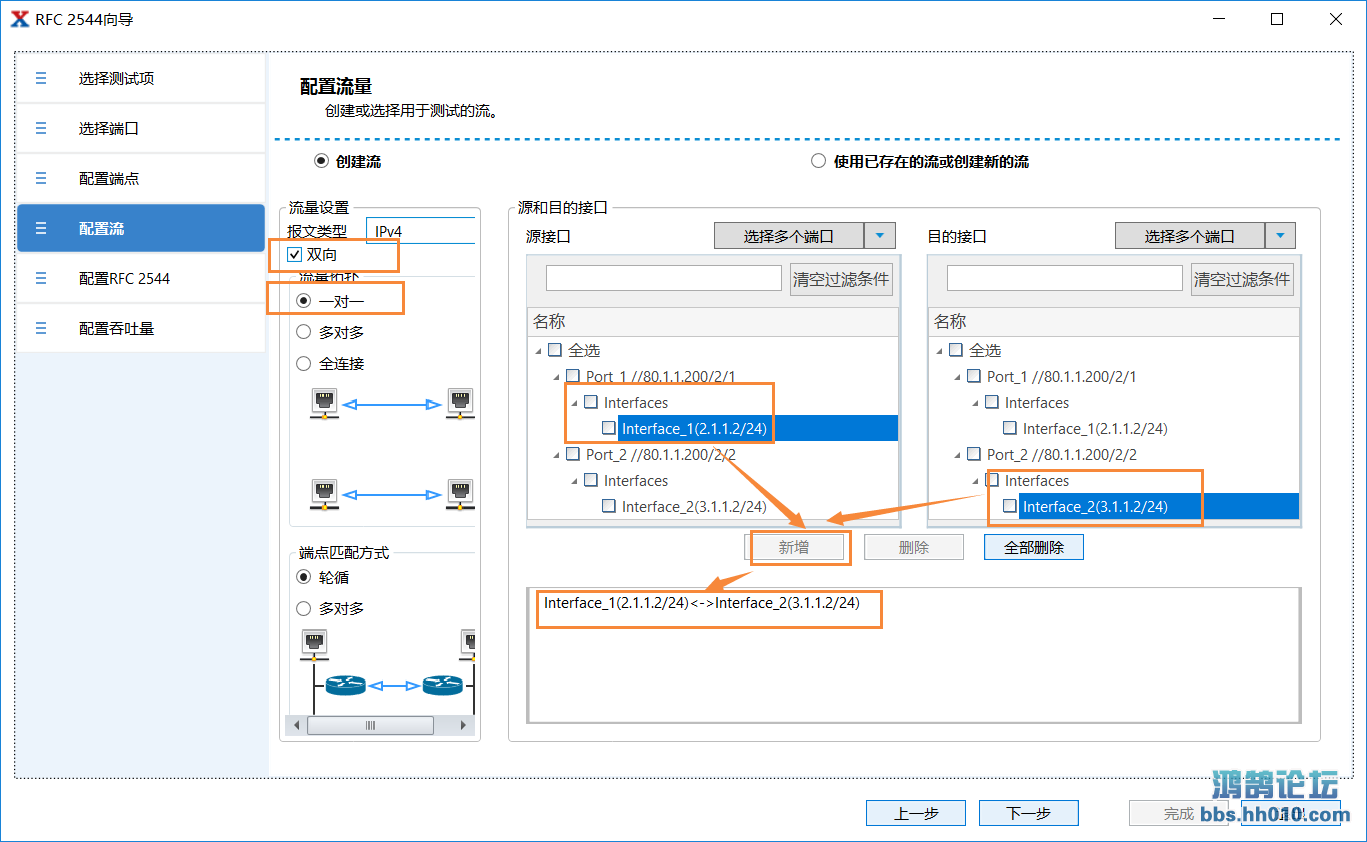This screenshot has height=842, width=1367.
Task: Choose 多对多 under 端点匹配方式
Action: pyautogui.click(x=304, y=608)
